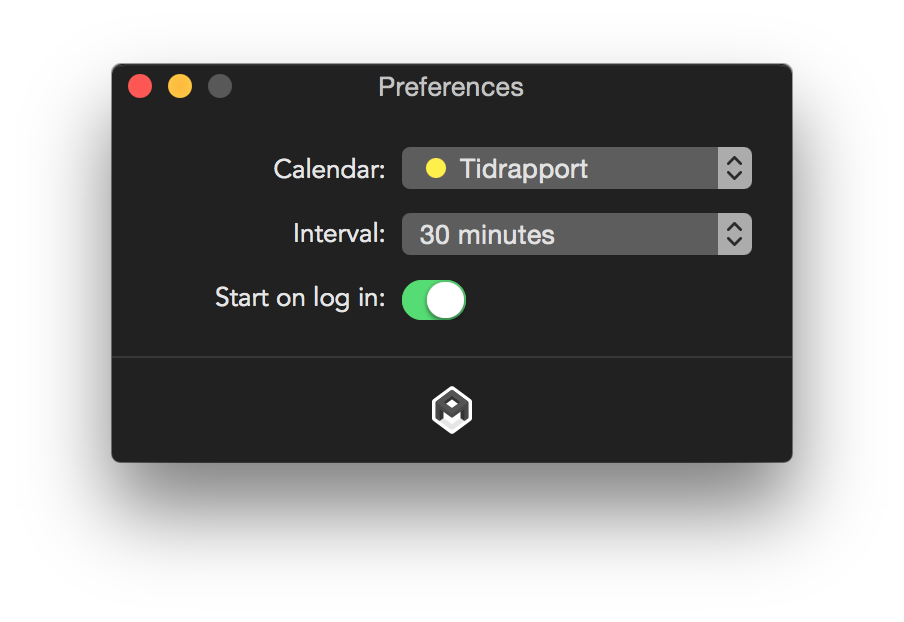Disable Start on log in switch
Viewport: 904px width, 622px height.
(434, 300)
